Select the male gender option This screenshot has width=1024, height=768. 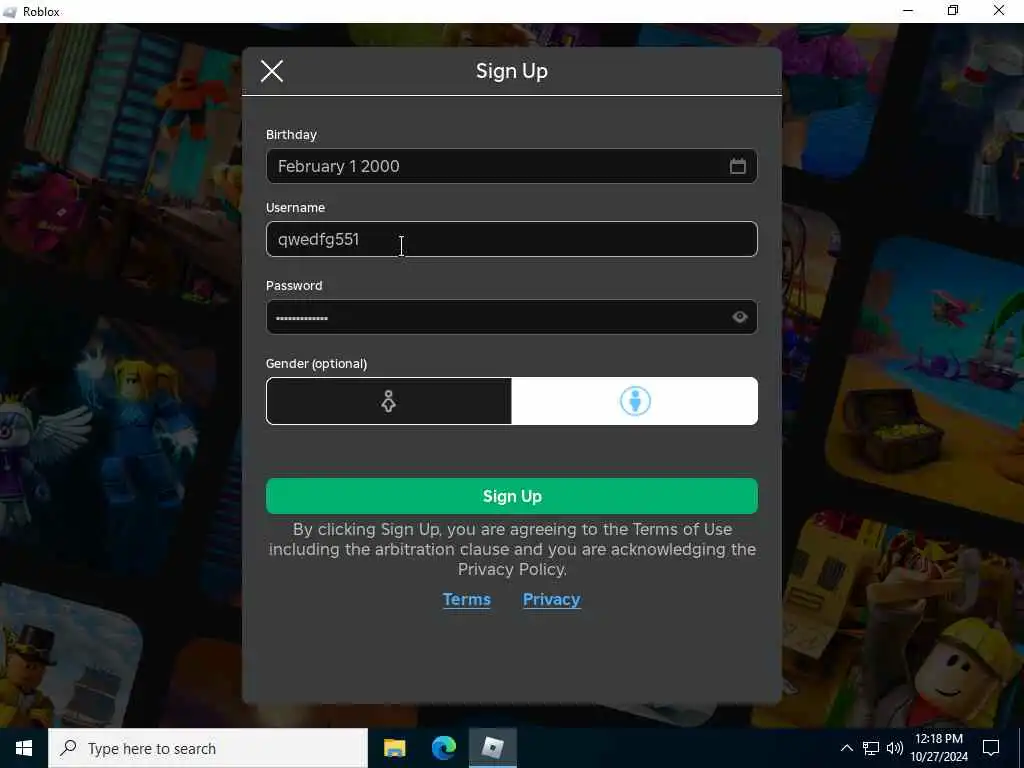tap(635, 401)
